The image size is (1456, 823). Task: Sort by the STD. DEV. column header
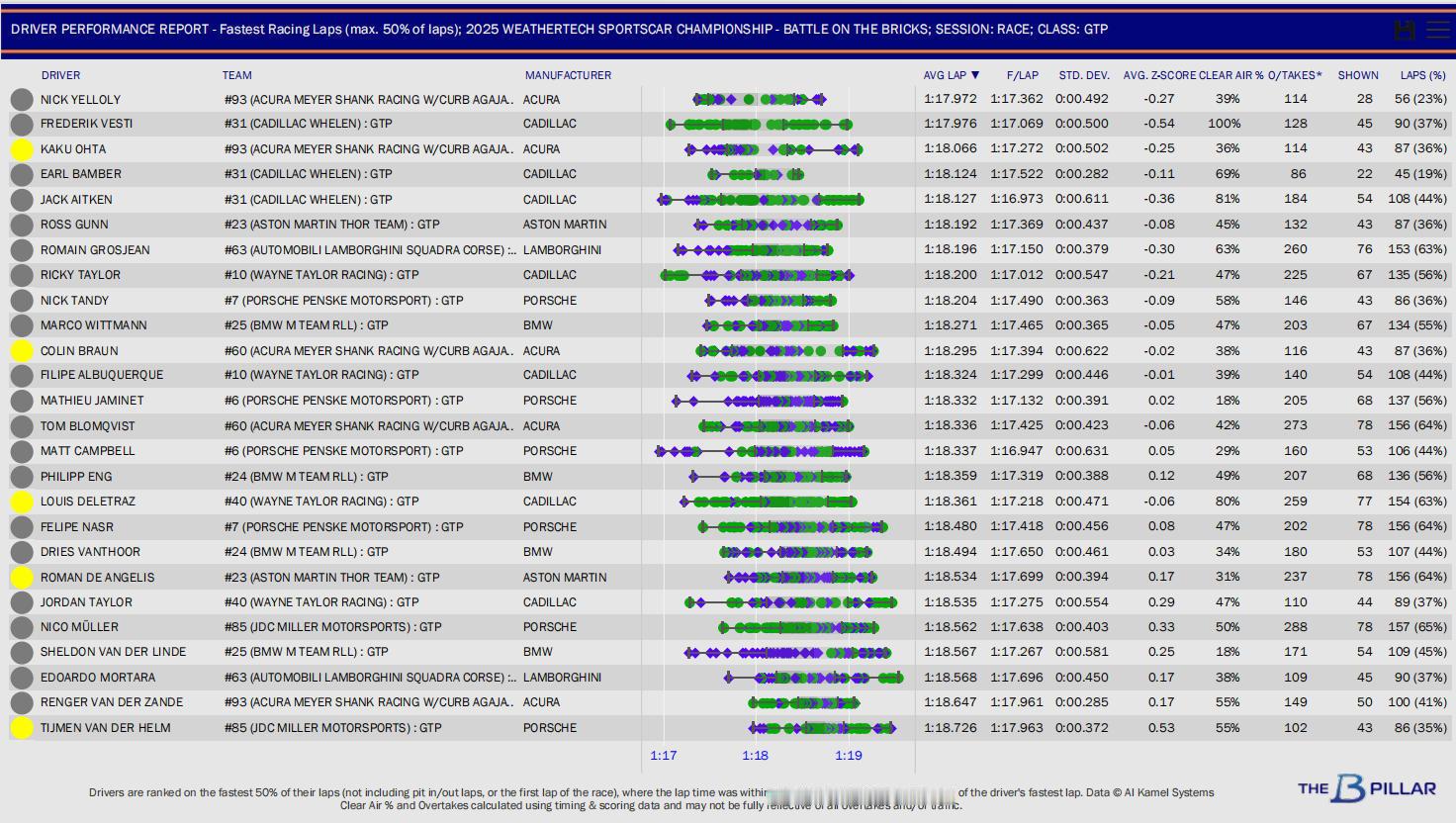(1084, 75)
